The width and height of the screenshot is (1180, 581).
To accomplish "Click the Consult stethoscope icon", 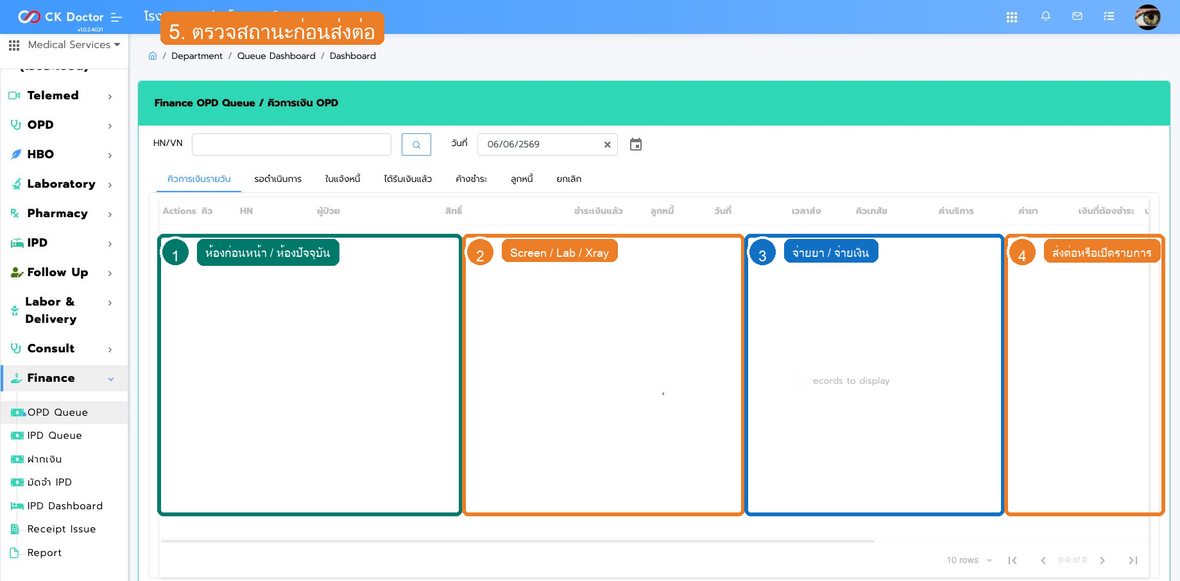I will click(15, 348).
